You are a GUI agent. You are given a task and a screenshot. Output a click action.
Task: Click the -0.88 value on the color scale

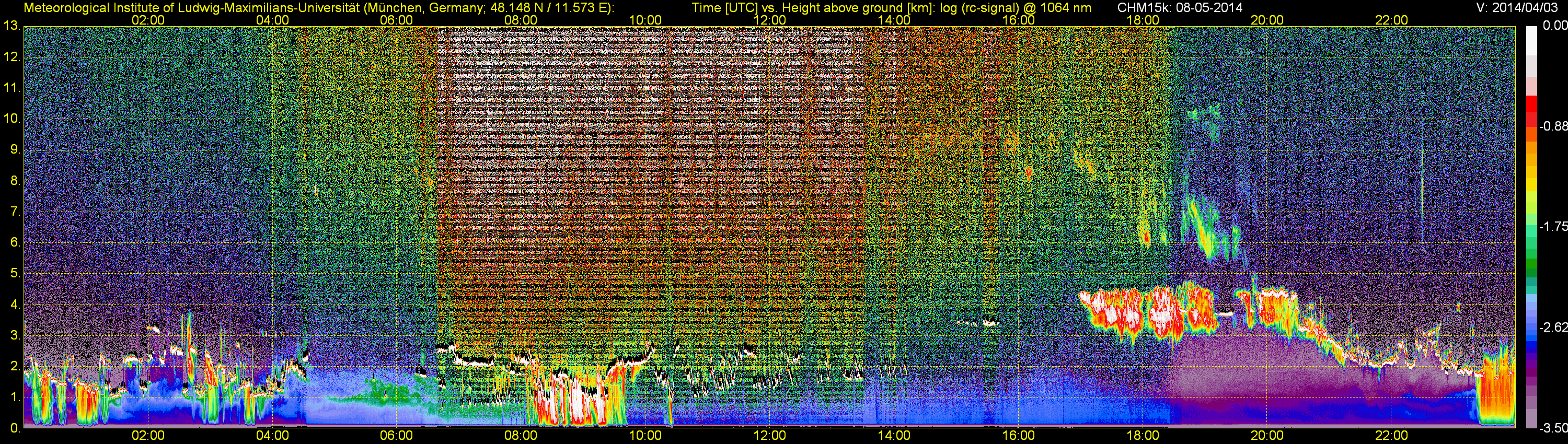[x=1553, y=126]
